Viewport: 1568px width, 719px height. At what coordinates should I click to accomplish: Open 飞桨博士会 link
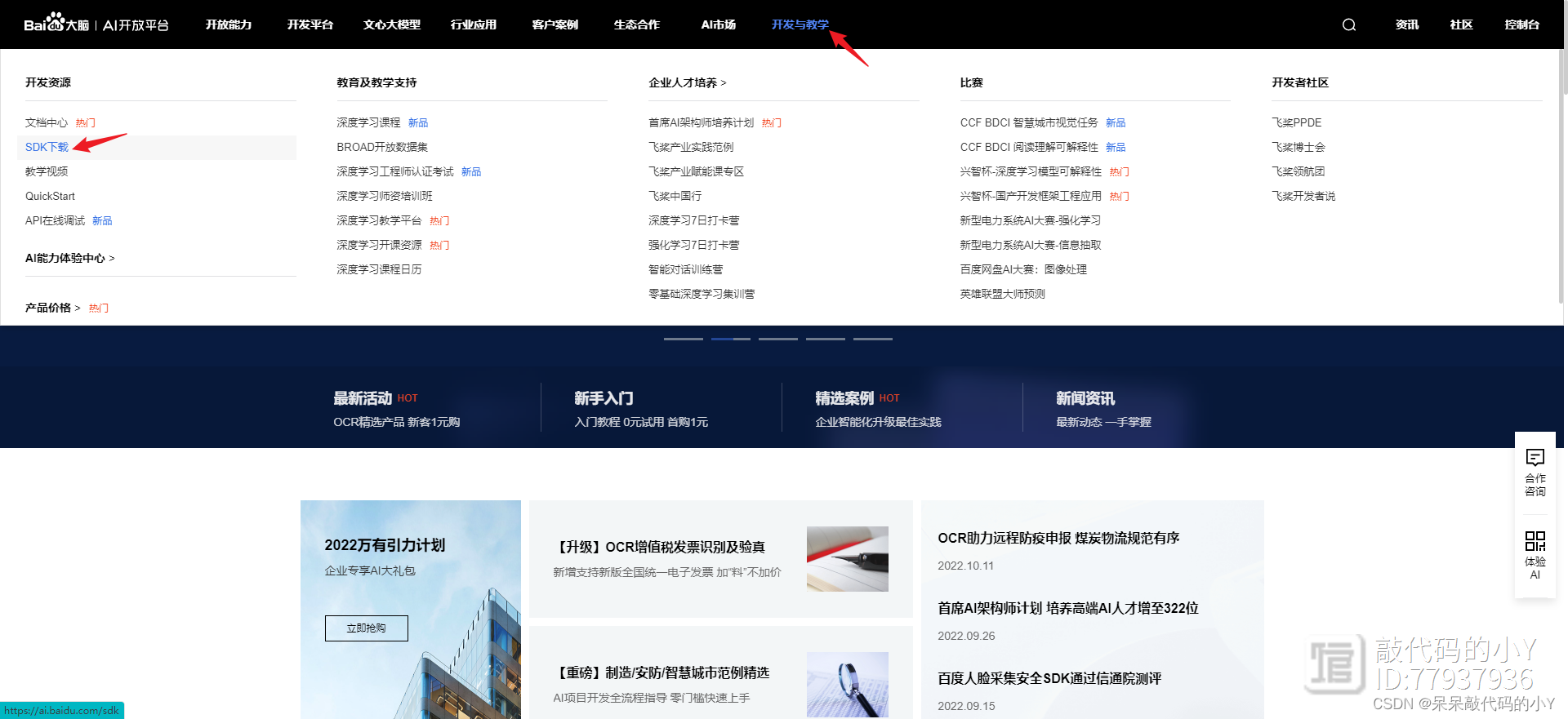click(1298, 147)
